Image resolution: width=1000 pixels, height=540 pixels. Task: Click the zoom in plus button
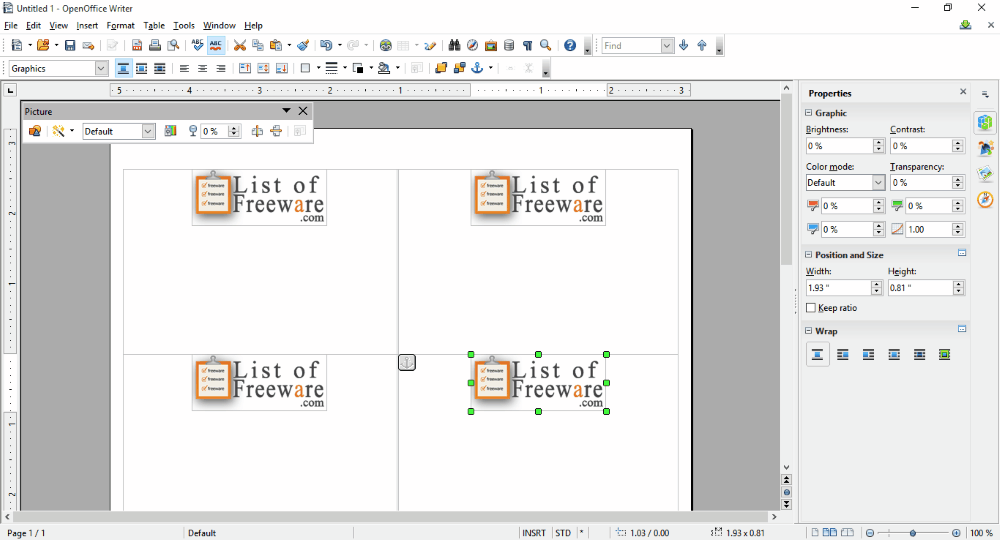pyautogui.click(x=956, y=533)
